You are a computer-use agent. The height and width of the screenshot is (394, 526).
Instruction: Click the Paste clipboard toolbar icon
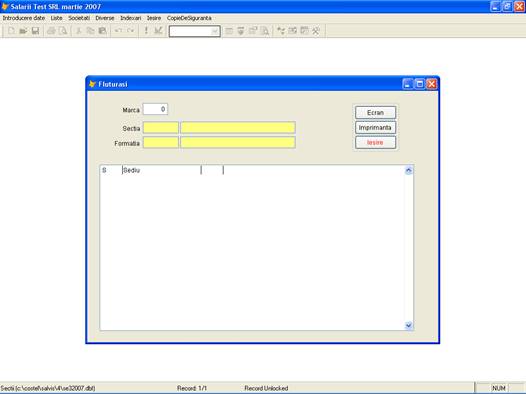point(102,31)
